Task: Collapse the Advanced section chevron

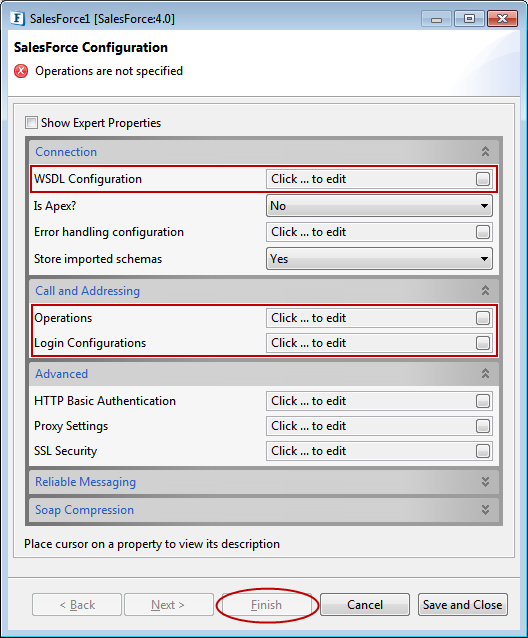Action: pos(485,374)
